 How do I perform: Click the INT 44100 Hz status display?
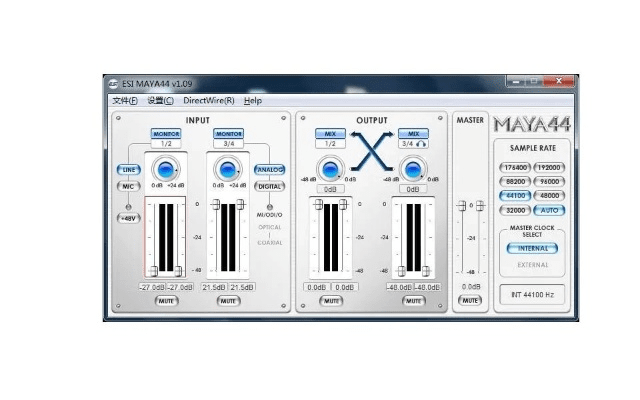click(x=533, y=295)
